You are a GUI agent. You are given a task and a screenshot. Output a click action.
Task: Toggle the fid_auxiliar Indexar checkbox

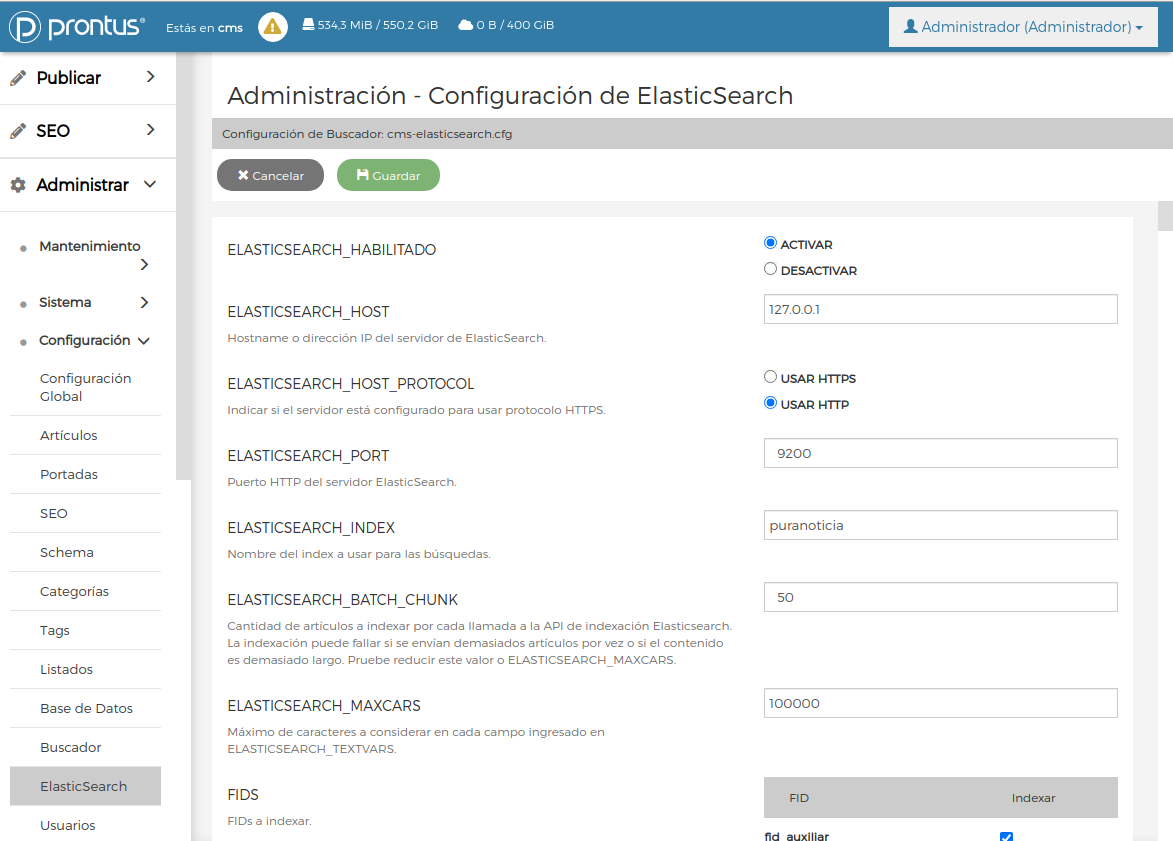point(1006,837)
